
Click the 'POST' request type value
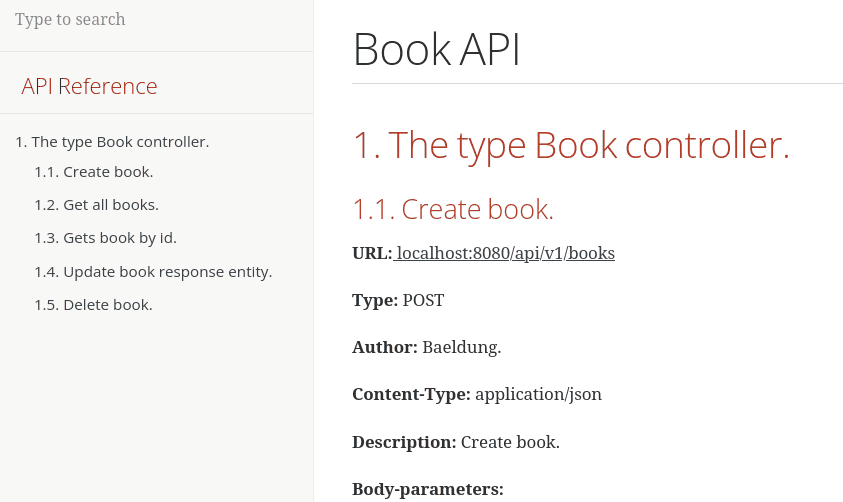[x=423, y=300]
